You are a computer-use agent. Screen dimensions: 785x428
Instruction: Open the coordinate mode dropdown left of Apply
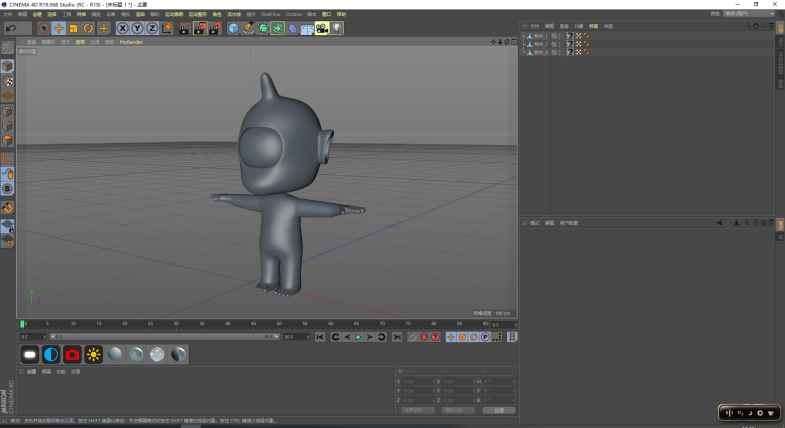click(418, 410)
